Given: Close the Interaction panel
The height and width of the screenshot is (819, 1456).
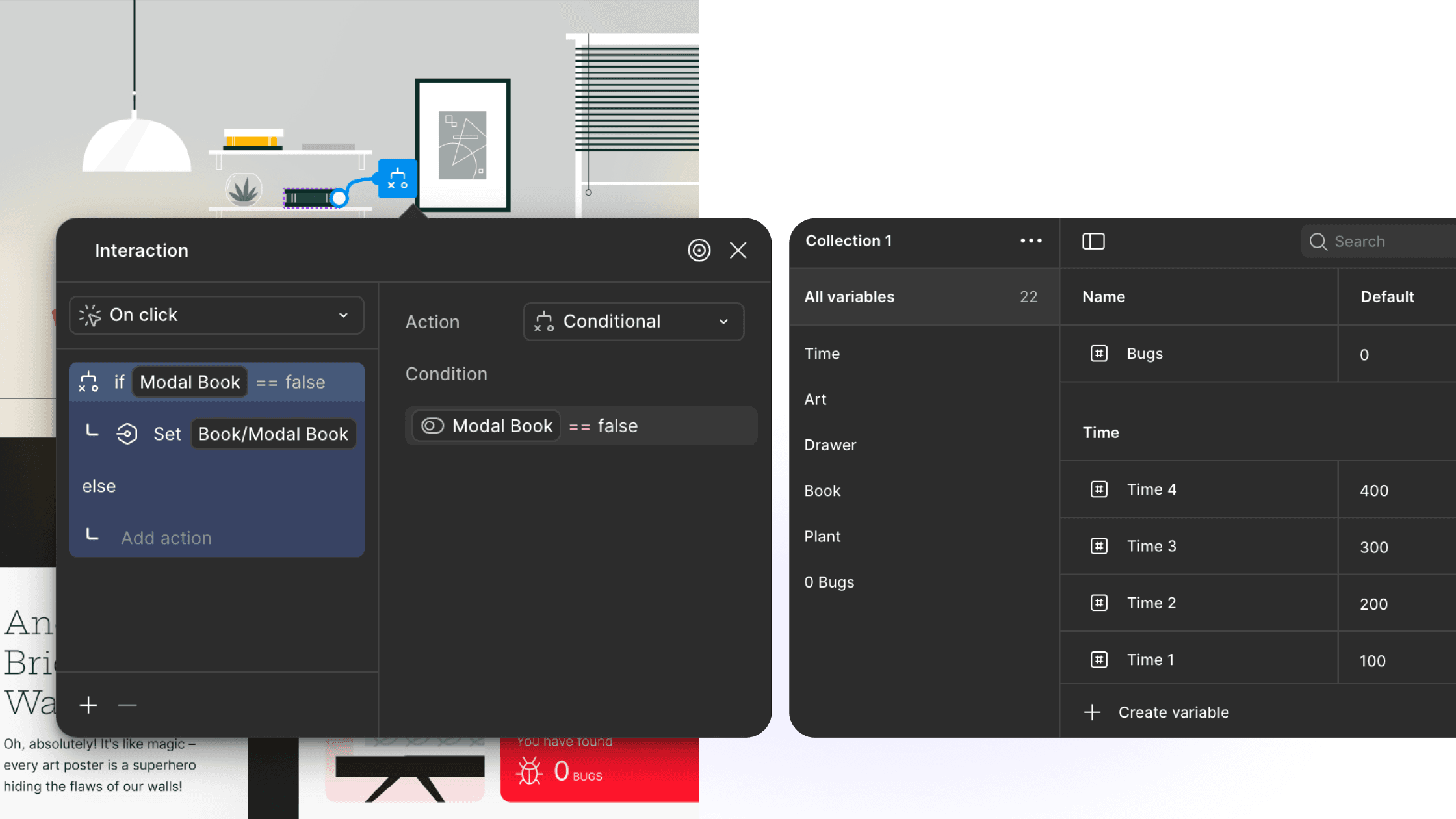Looking at the screenshot, I should 738,250.
